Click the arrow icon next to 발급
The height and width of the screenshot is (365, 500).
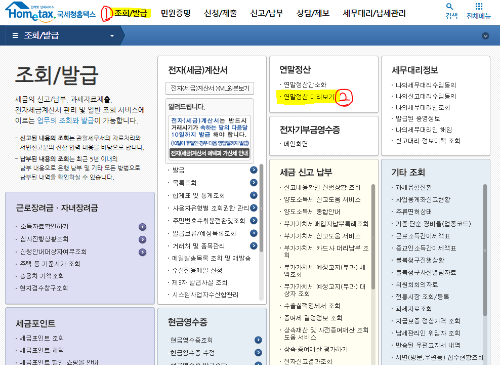point(254,170)
